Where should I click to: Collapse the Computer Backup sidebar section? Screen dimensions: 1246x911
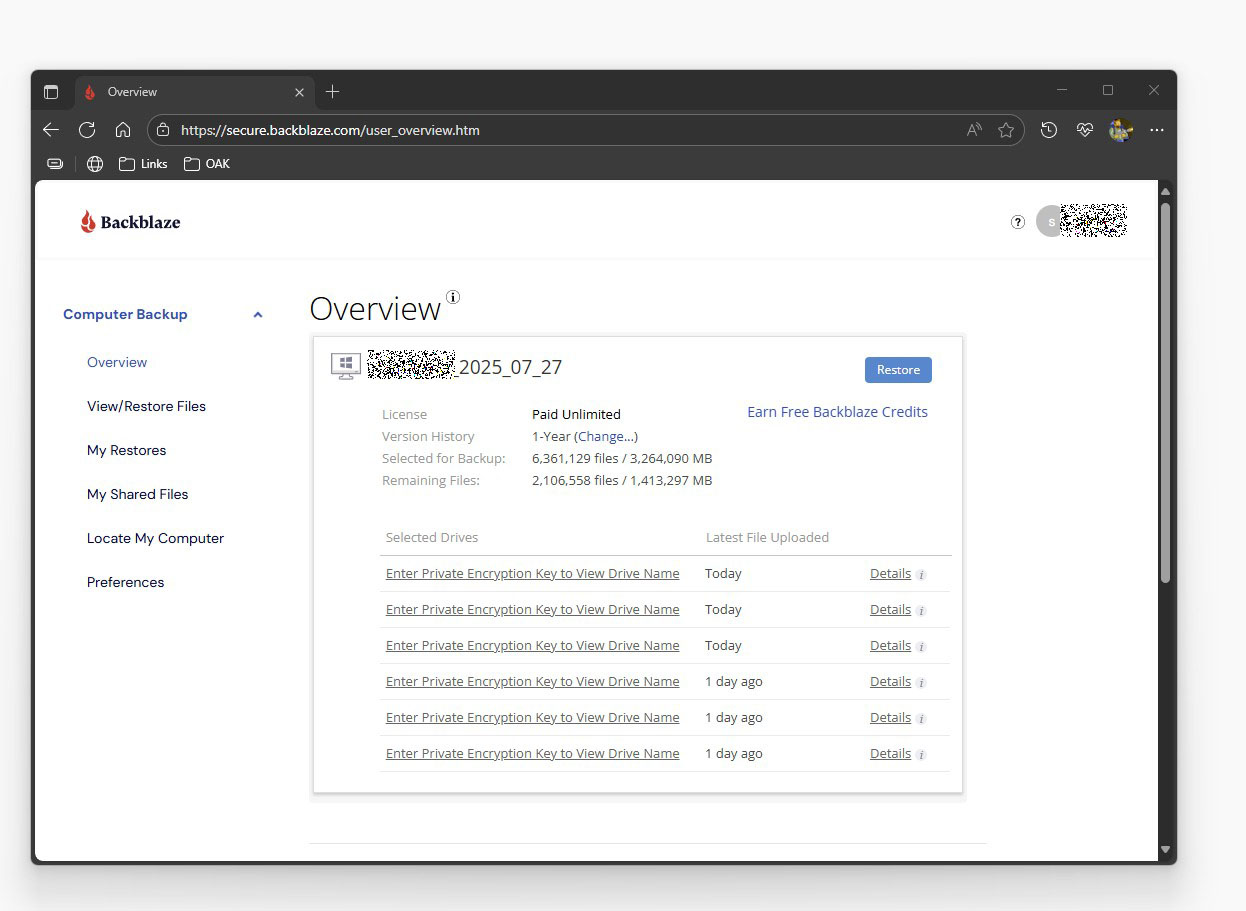(257, 315)
